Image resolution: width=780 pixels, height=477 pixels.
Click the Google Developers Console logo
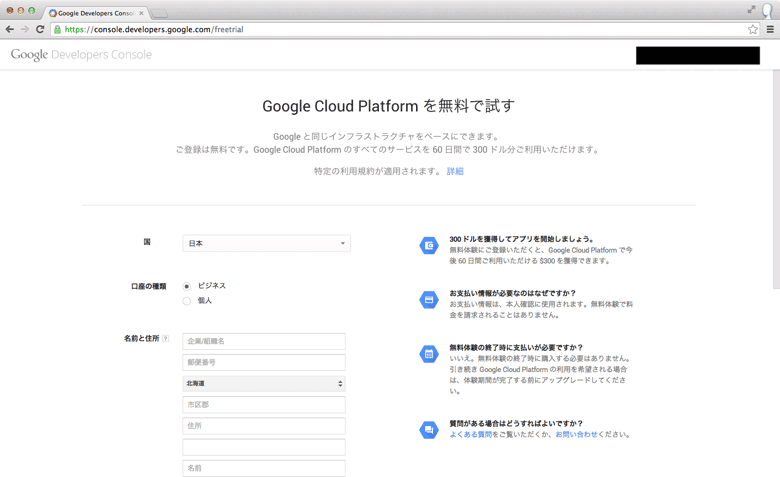[81, 54]
